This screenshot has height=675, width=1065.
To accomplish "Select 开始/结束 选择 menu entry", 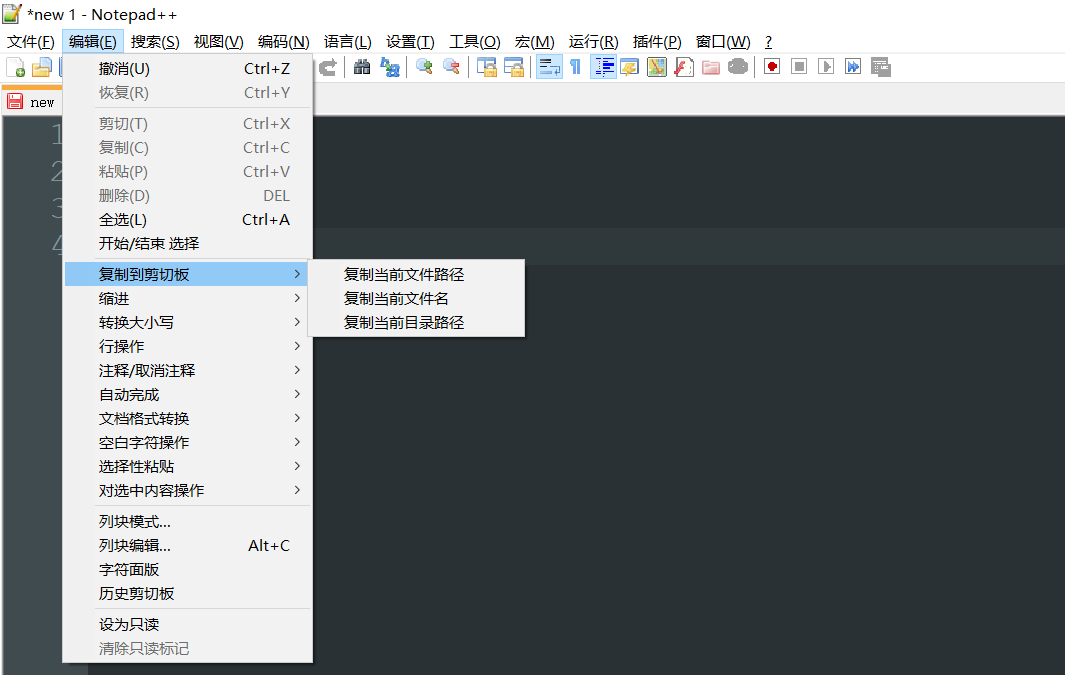I will (x=187, y=243).
